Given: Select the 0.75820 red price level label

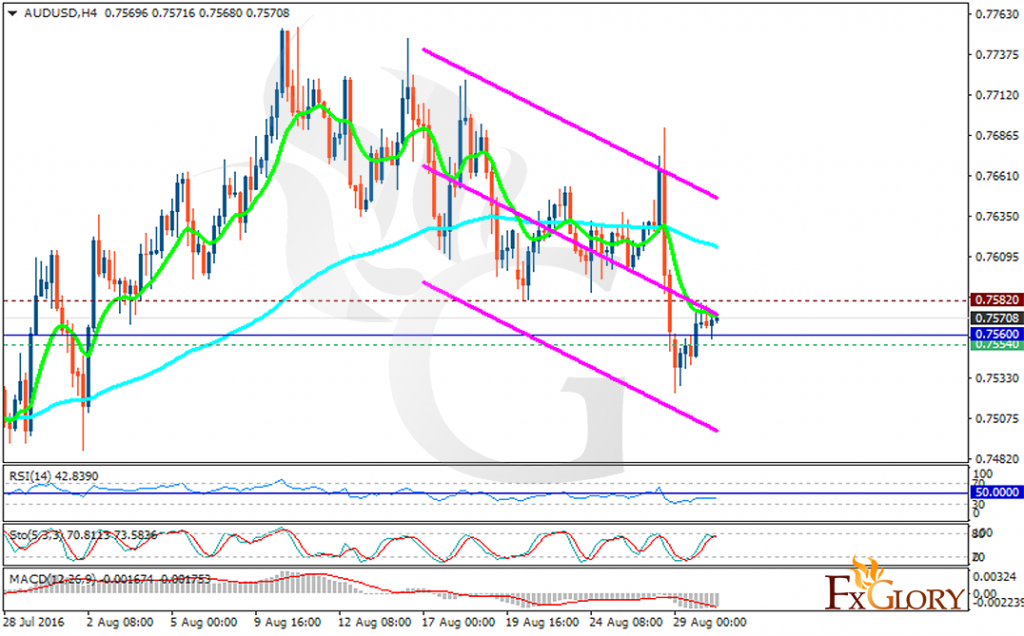Looking at the screenshot, I should point(997,300).
